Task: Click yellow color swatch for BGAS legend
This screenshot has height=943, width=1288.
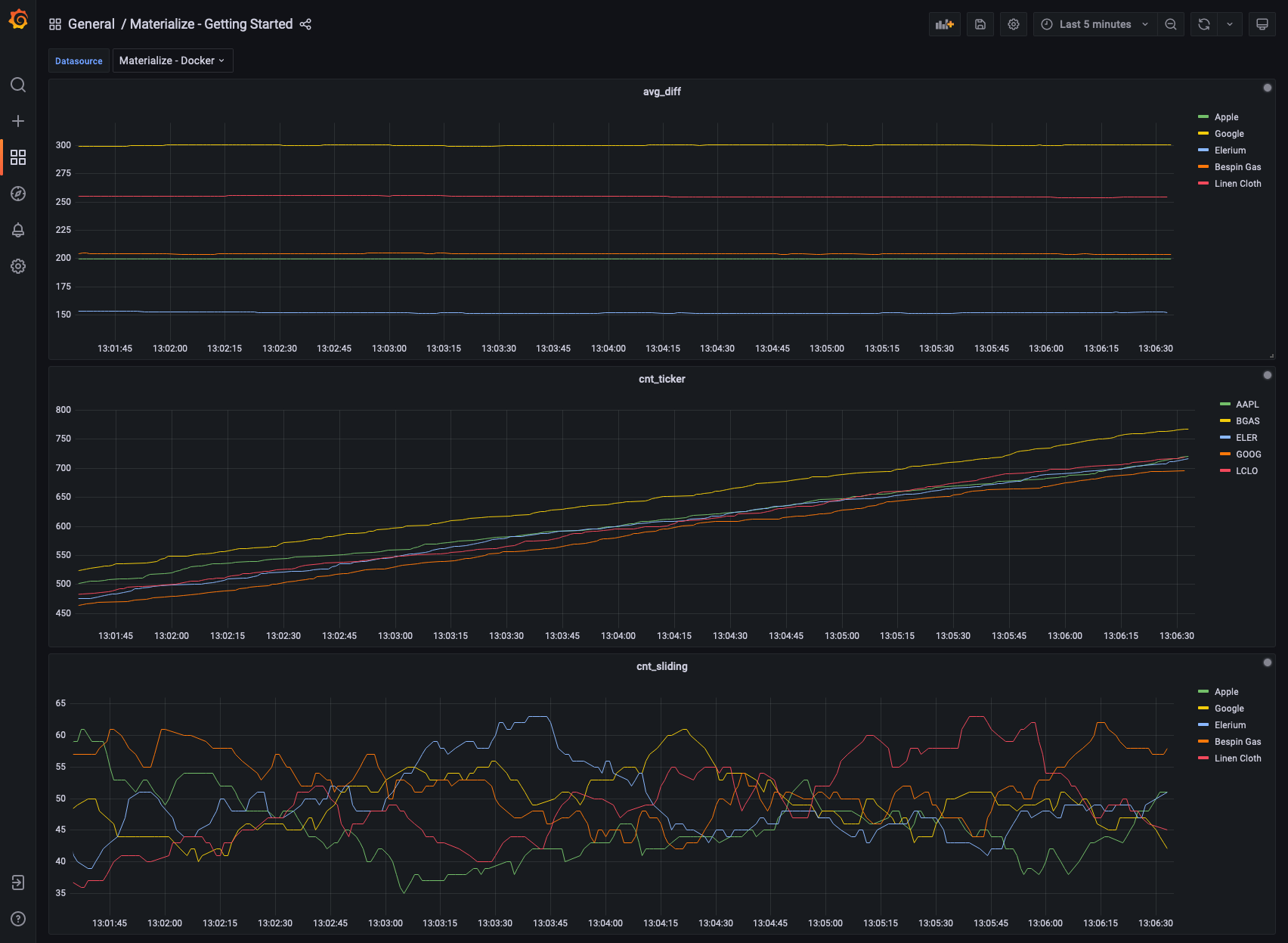Action: (1225, 421)
